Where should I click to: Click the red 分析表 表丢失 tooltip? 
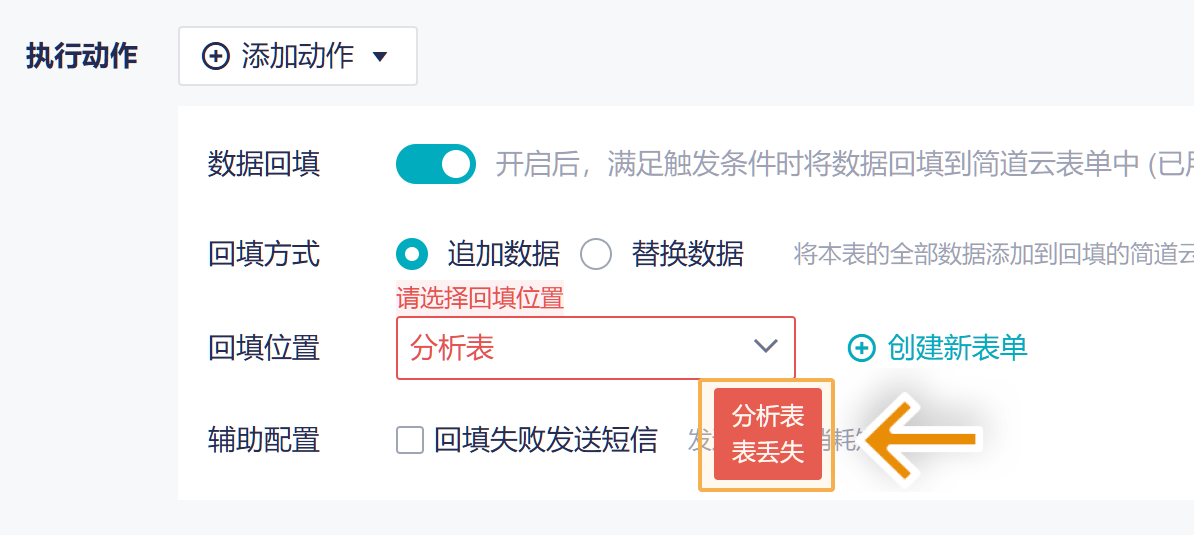coord(768,434)
